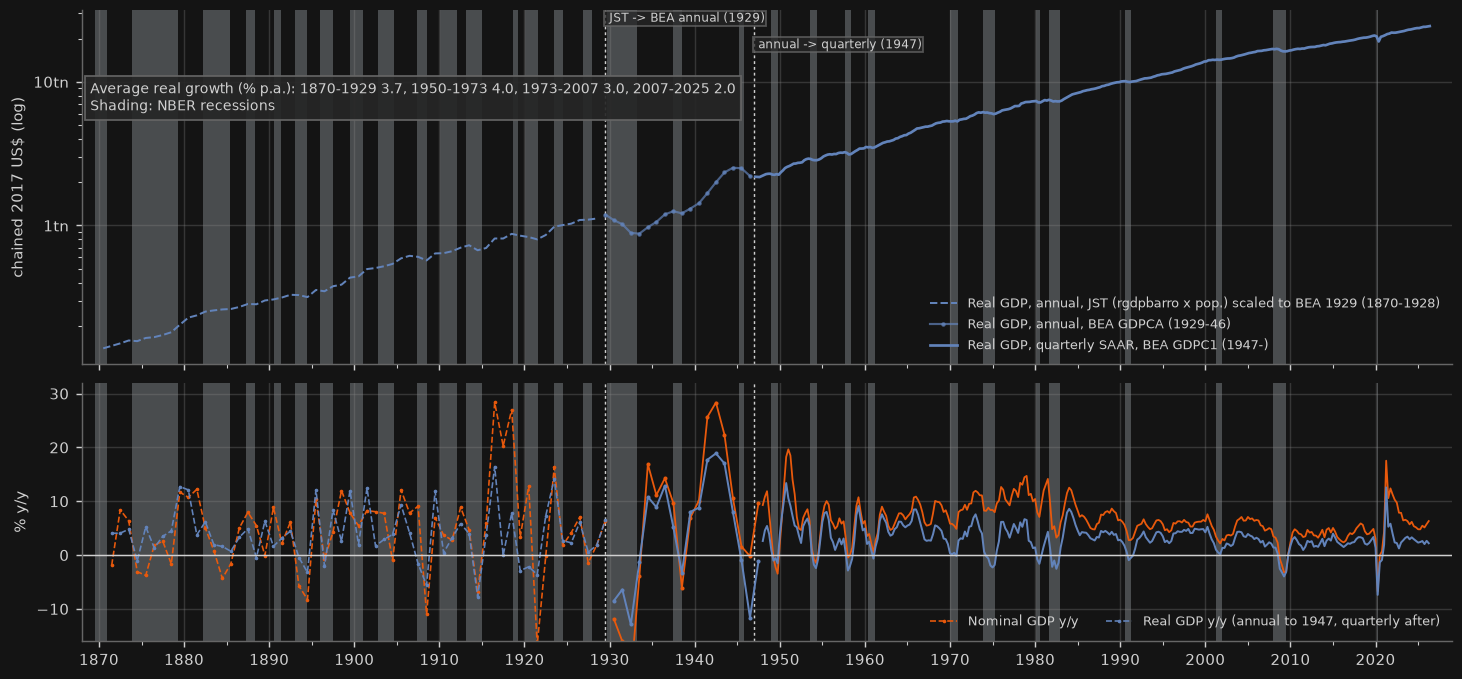Screen dimensions: 1462x679
Task: Click the '1880' x-axis year label
Action: (x=182, y=660)
